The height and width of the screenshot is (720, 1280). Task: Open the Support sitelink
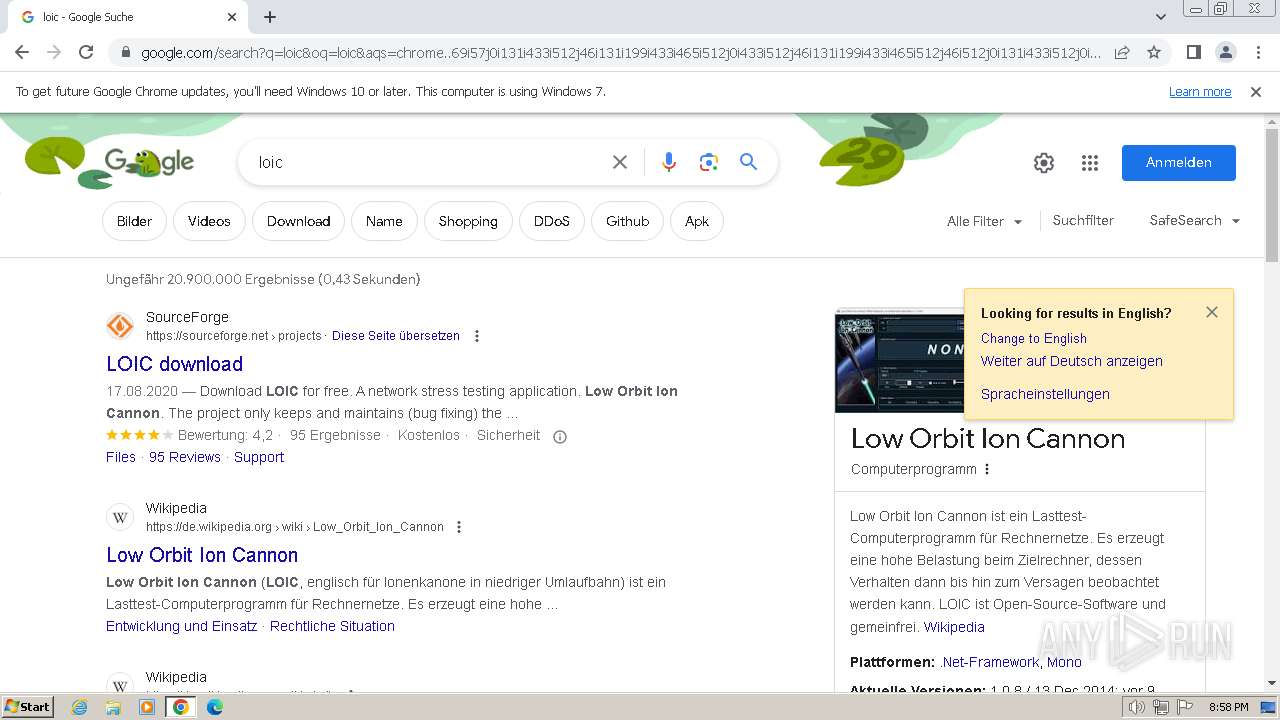click(x=259, y=457)
